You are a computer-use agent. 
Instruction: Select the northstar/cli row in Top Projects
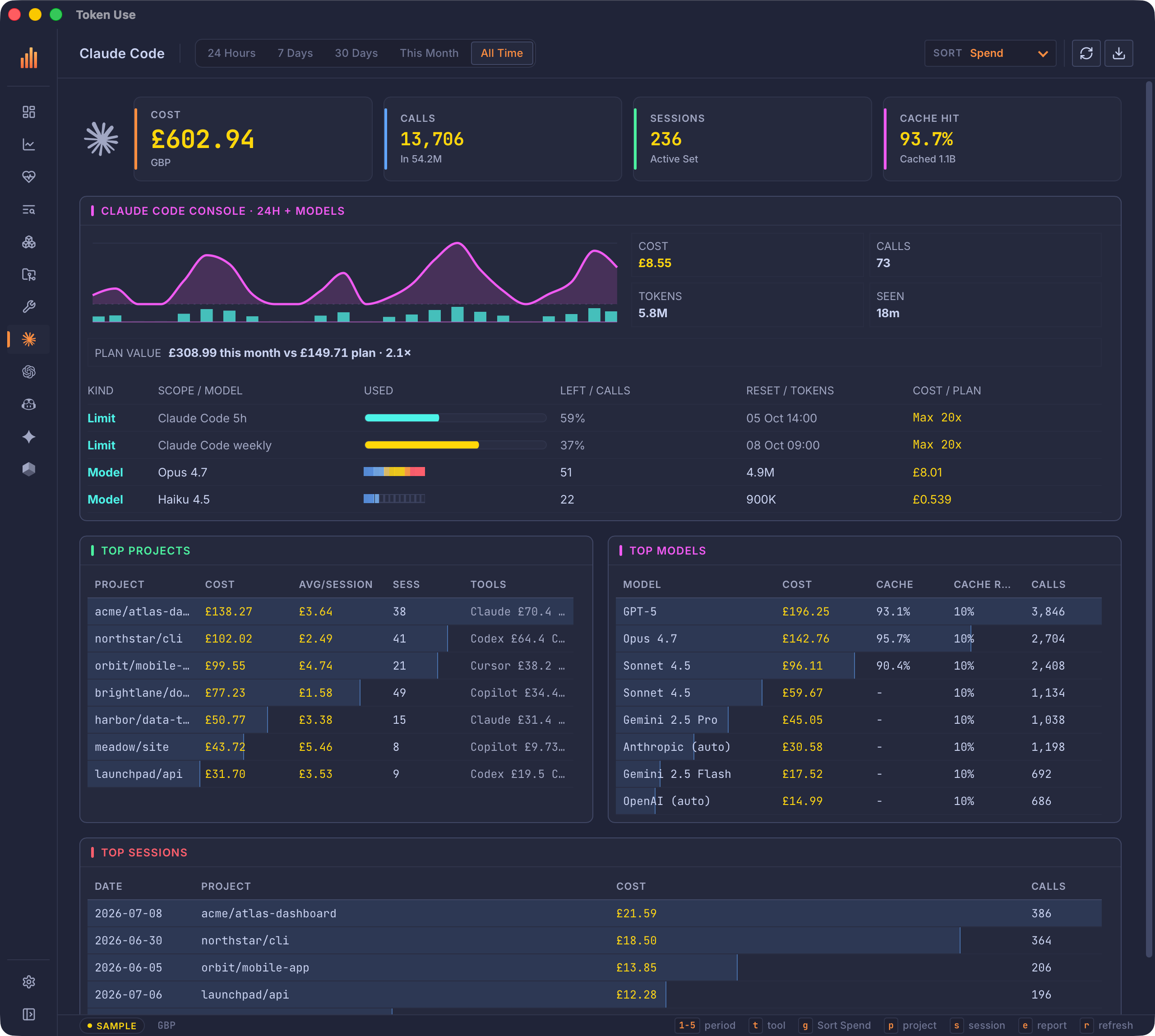(x=330, y=638)
